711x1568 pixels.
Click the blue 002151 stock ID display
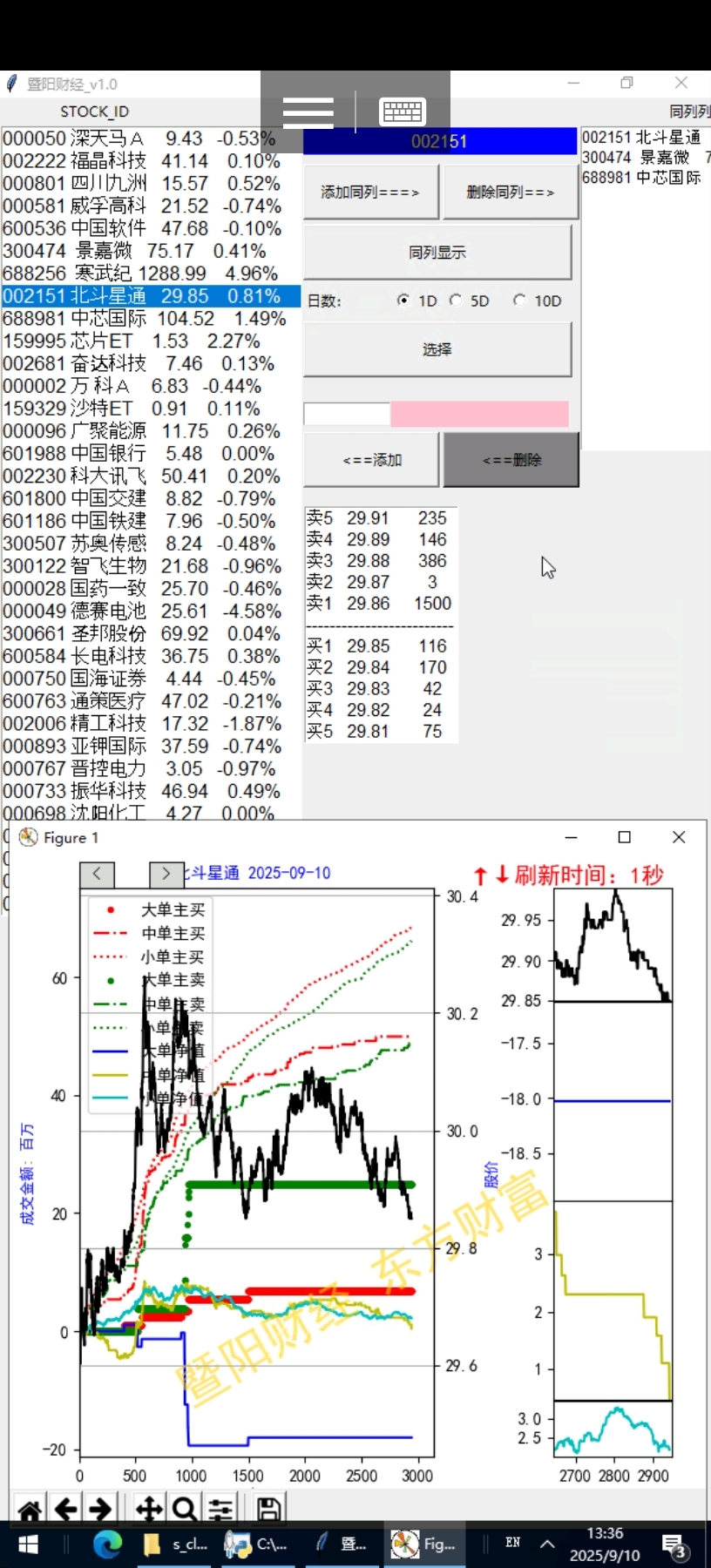tap(440, 141)
